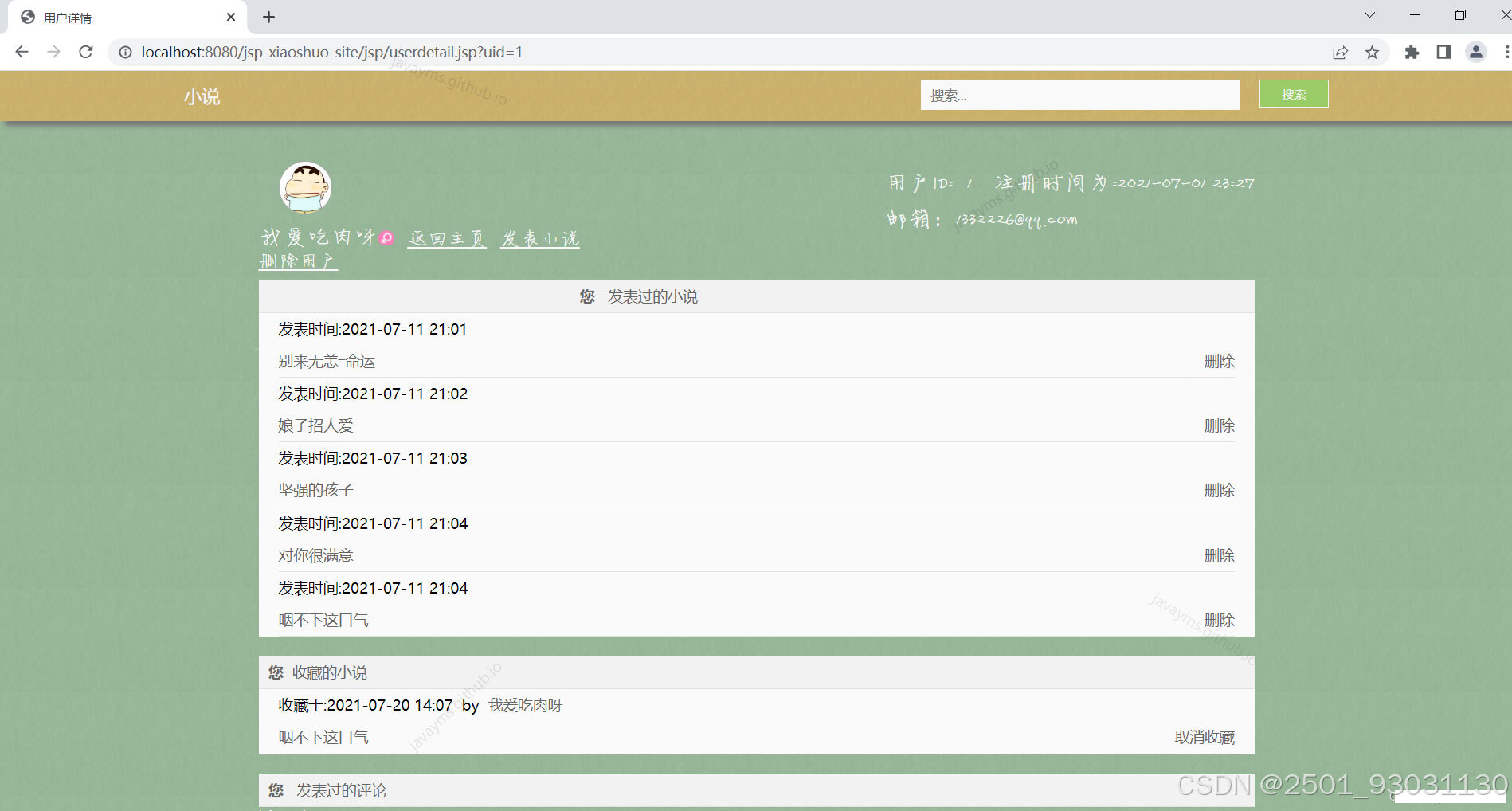Reload the page with refresh icon

[86, 52]
